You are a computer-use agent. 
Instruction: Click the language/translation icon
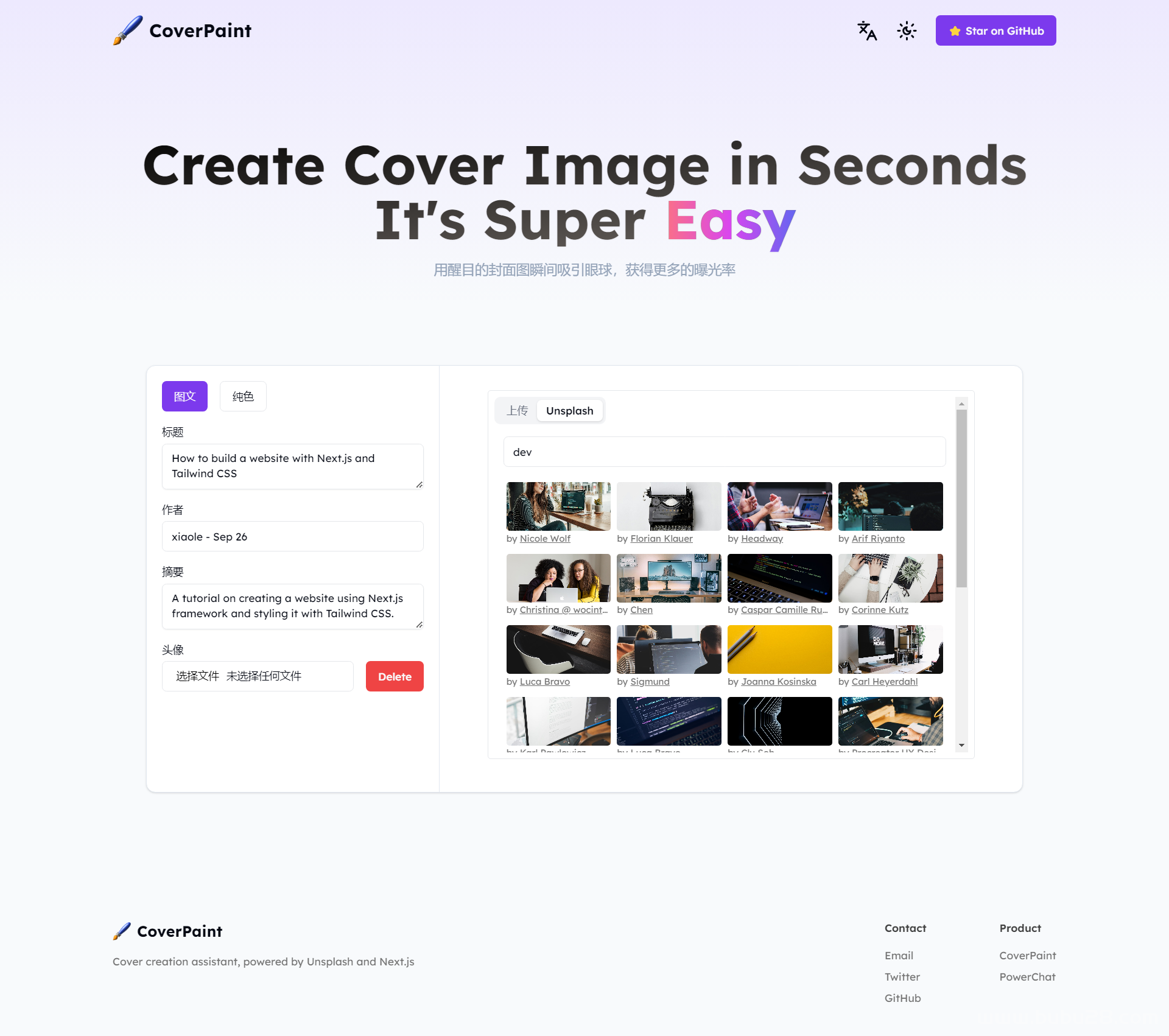pyautogui.click(x=865, y=30)
